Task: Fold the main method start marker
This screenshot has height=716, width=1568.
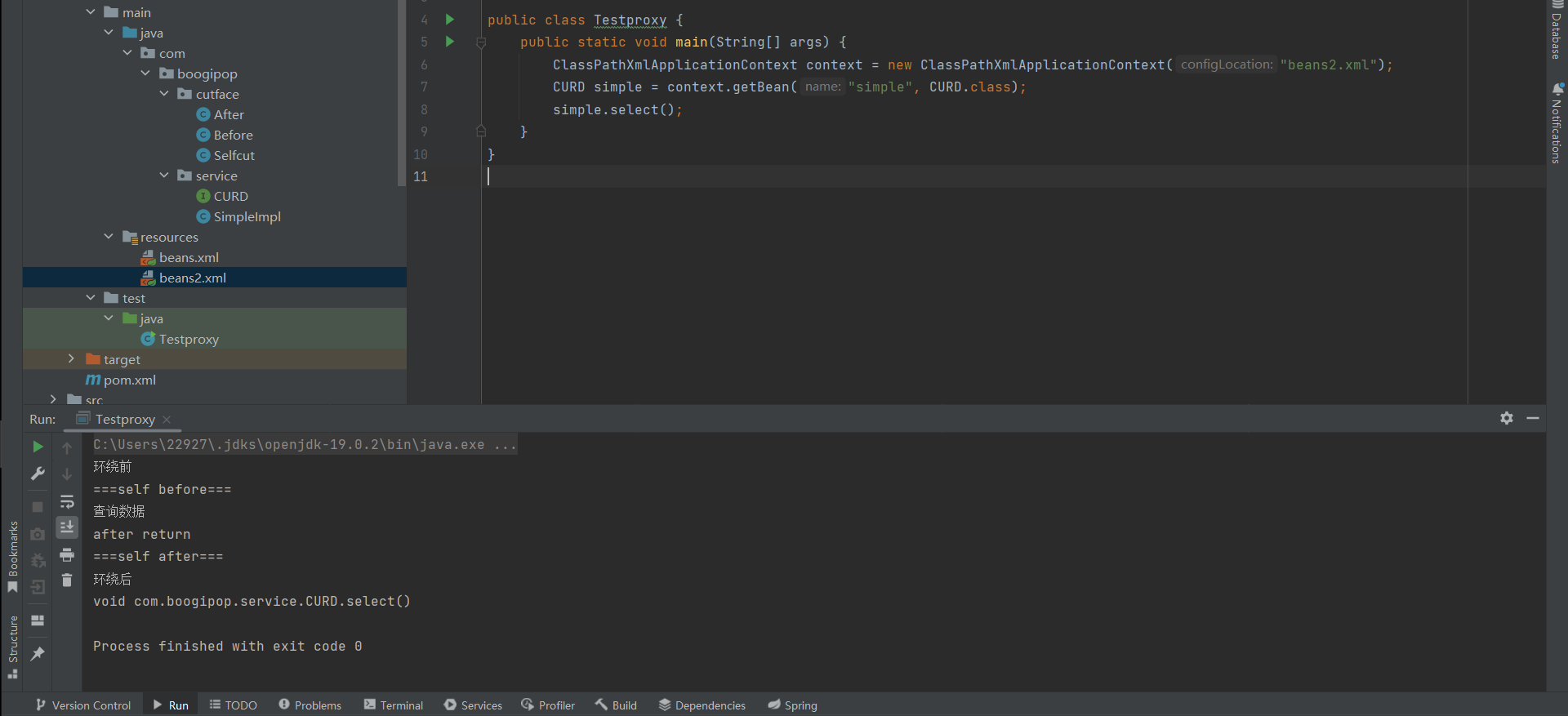Action: (x=481, y=42)
